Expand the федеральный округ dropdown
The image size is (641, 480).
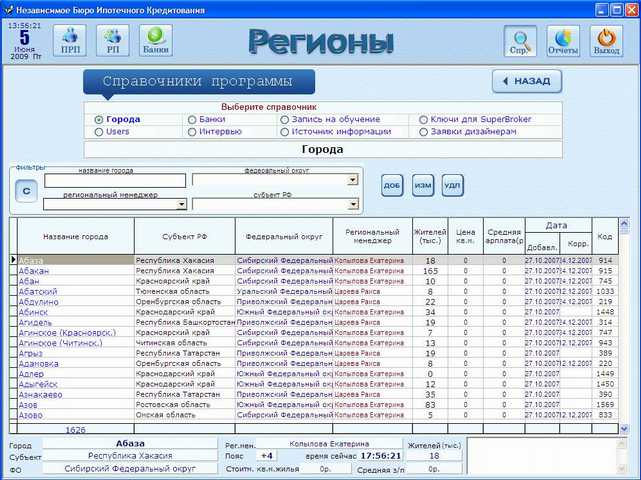point(353,179)
